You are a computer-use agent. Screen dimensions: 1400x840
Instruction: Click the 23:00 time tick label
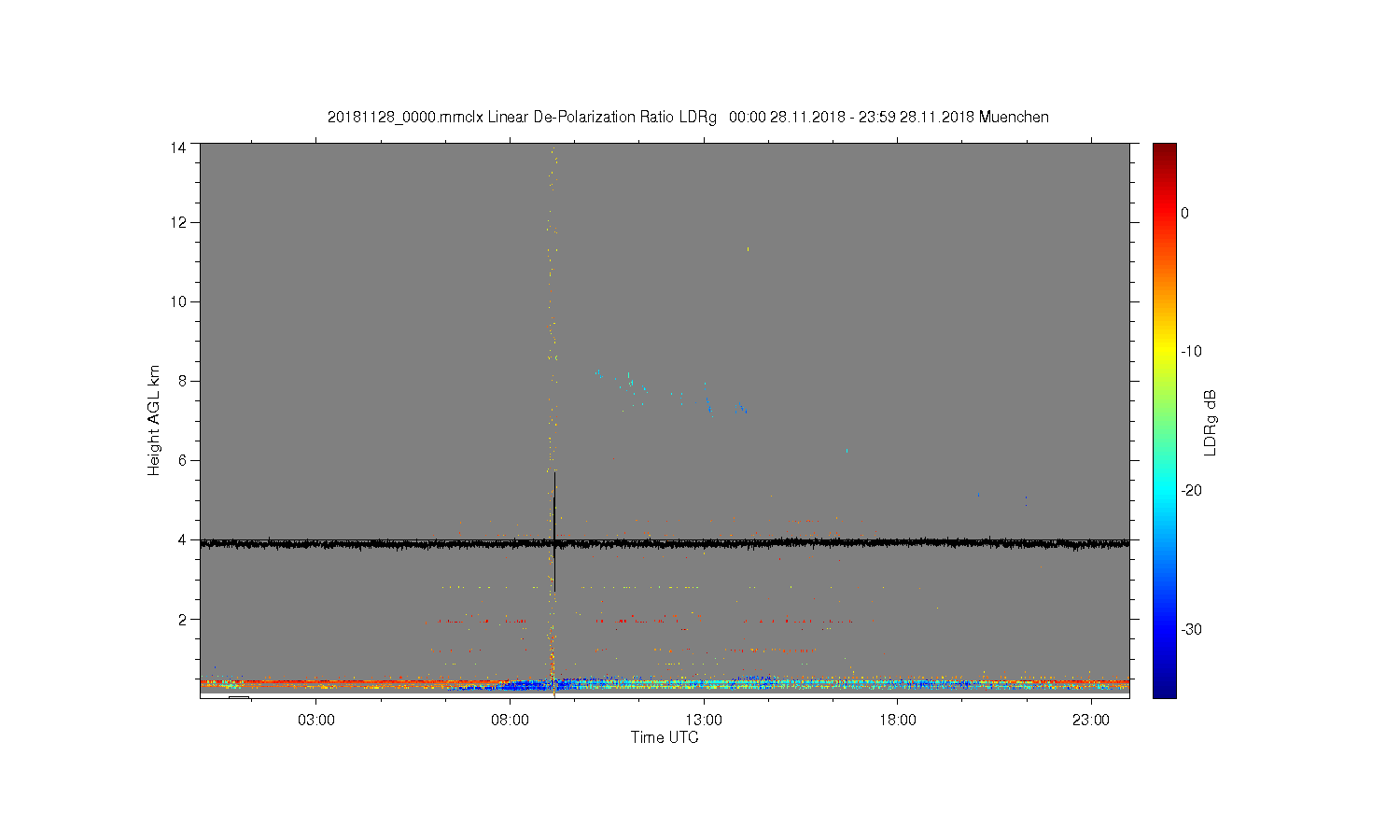pos(1091,721)
